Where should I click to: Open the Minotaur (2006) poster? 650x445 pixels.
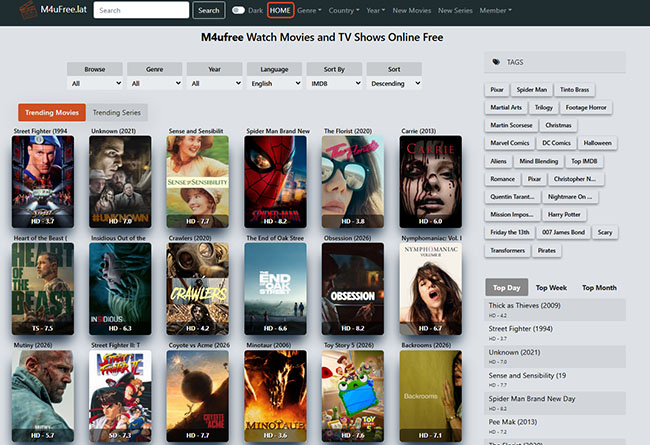(x=275, y=396)
